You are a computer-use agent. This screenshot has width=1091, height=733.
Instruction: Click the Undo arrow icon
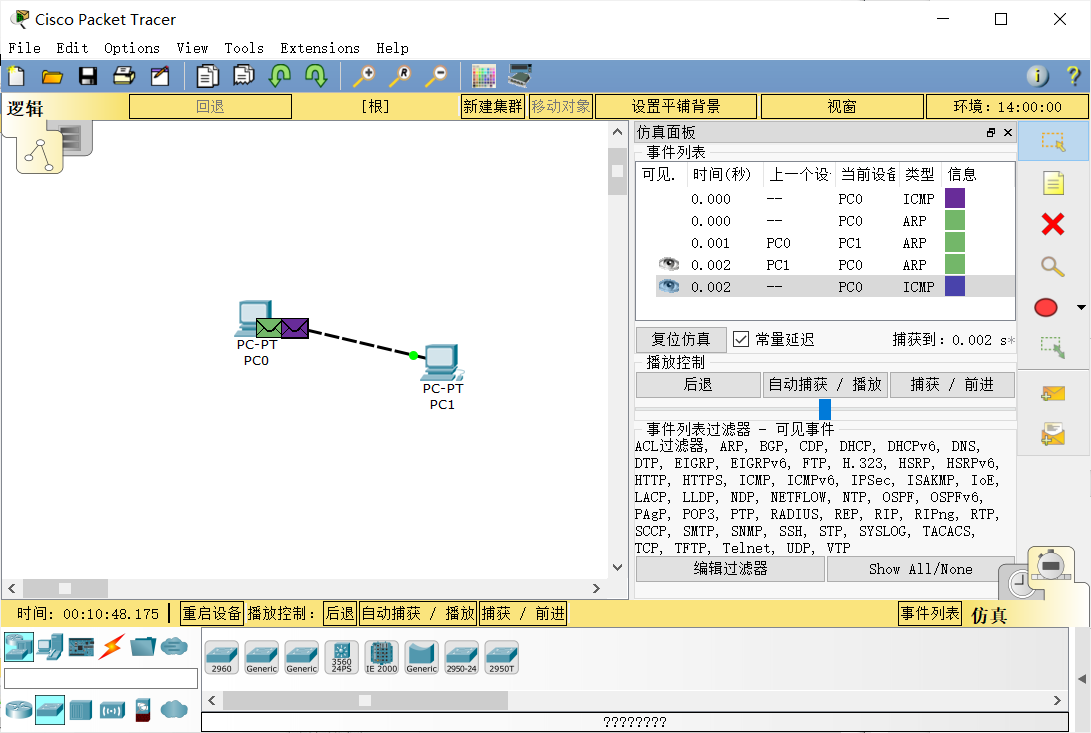click(280, 76)
